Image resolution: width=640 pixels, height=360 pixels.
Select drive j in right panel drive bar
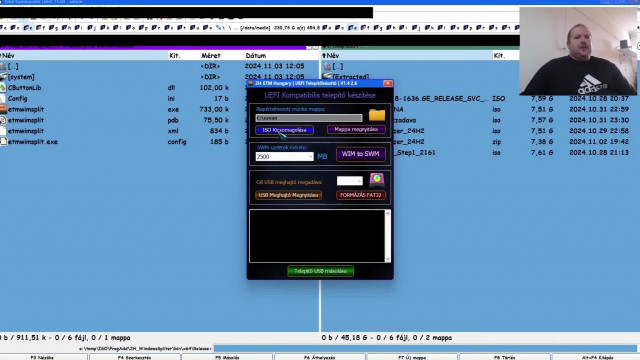click(x=416, y=28)
